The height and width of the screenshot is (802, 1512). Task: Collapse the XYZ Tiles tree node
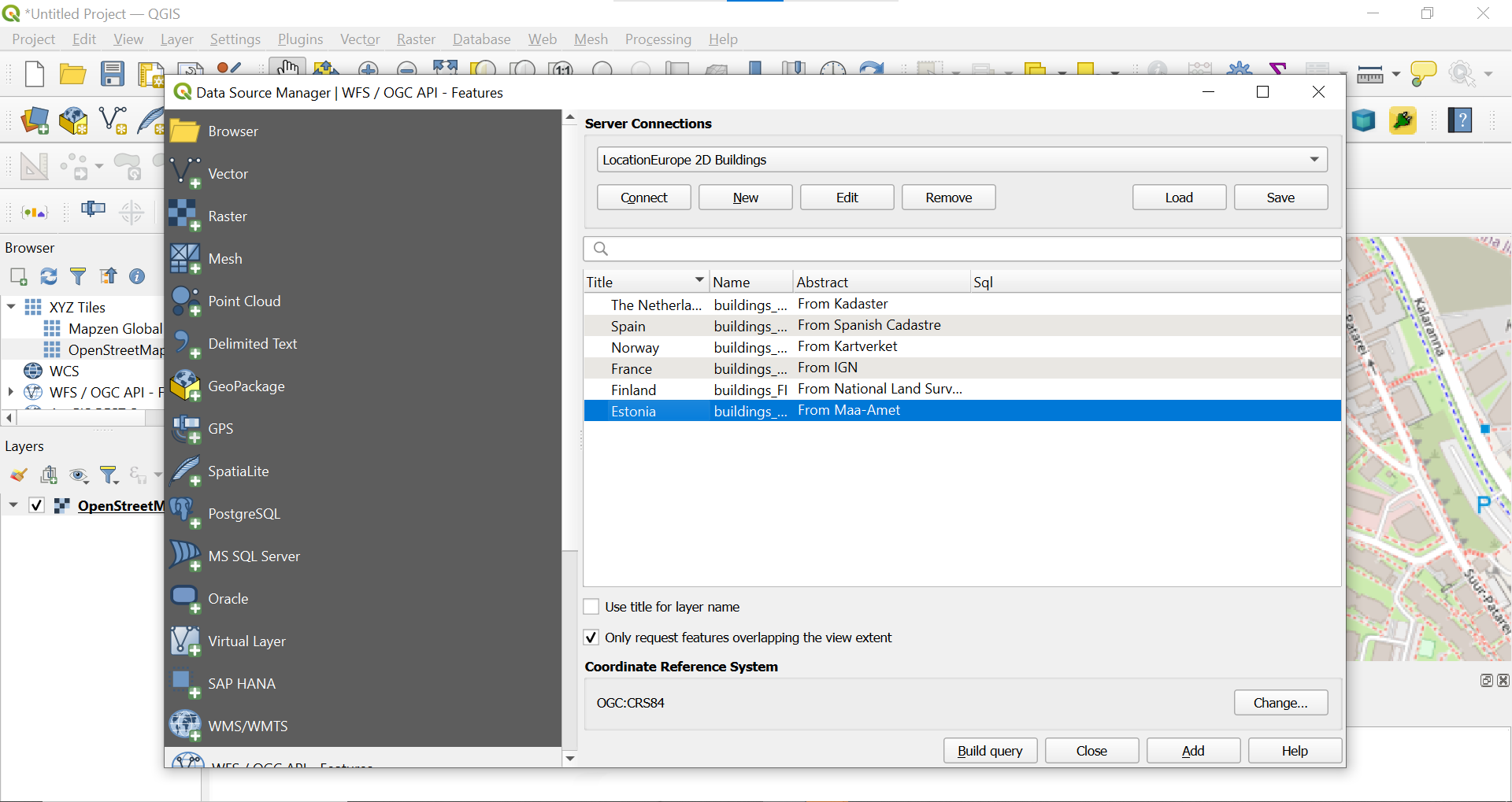11,306
